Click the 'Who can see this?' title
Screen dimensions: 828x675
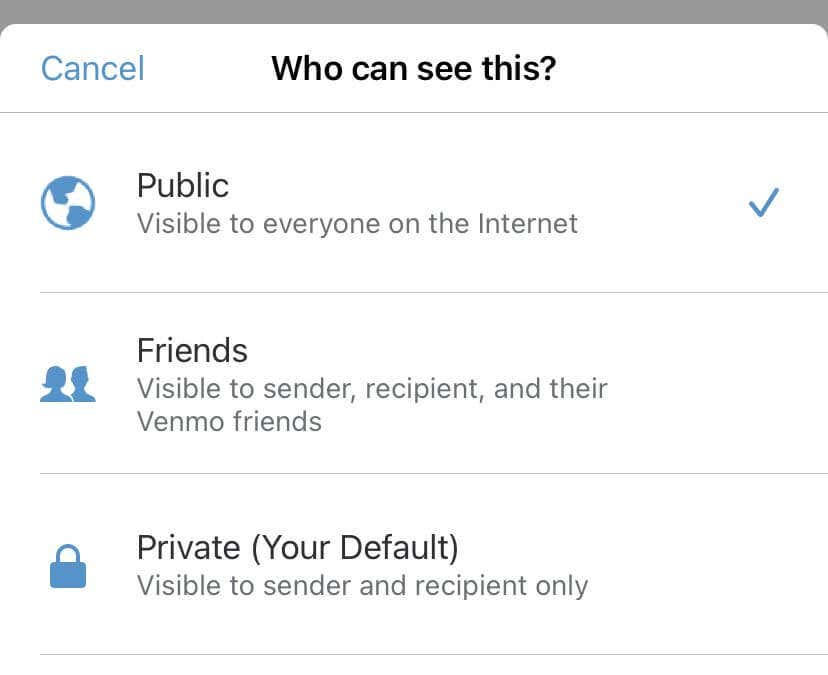[x=413, y=68]
